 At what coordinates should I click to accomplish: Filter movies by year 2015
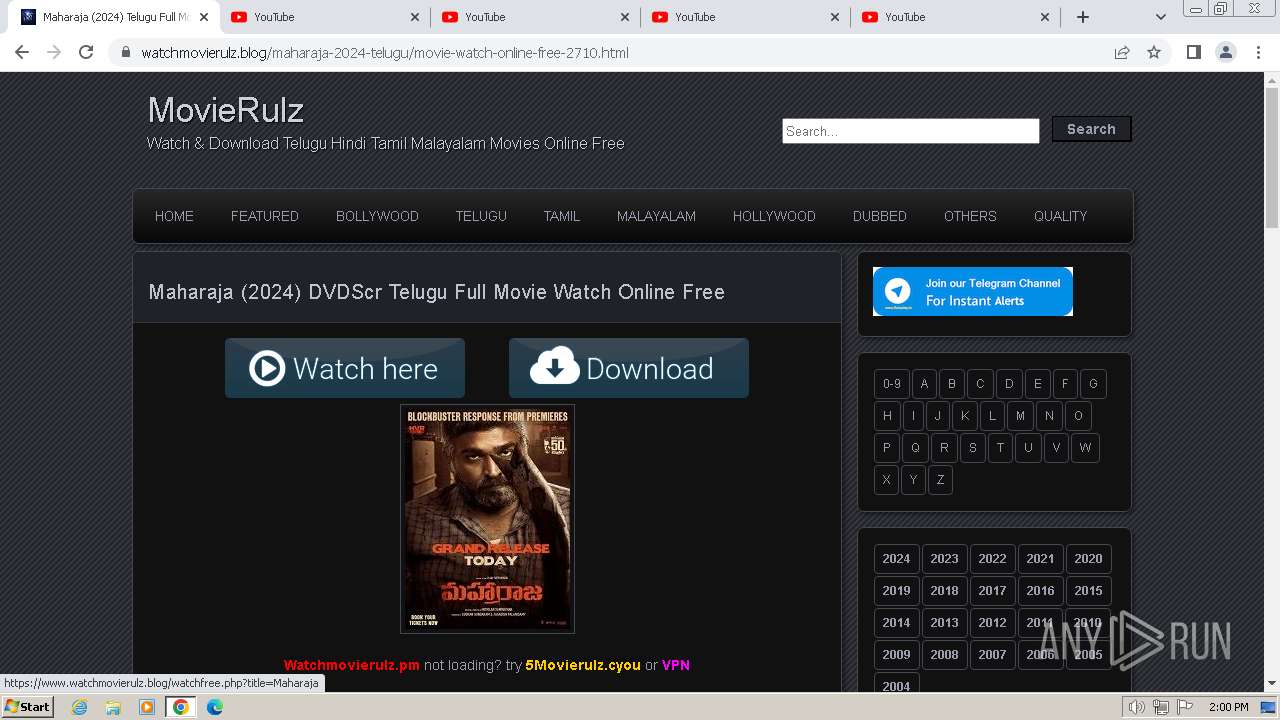[x=1088, y=591]
